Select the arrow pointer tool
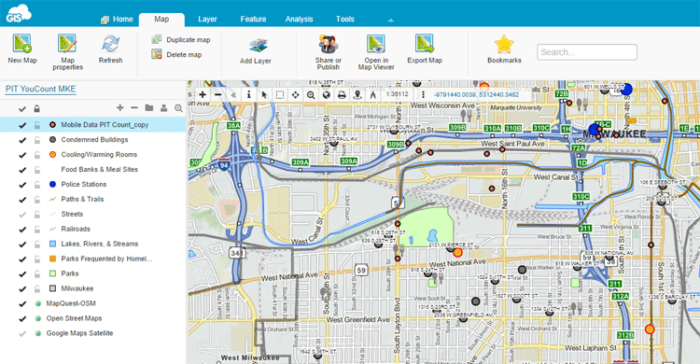700x364 pixels. tap(264, 95)
